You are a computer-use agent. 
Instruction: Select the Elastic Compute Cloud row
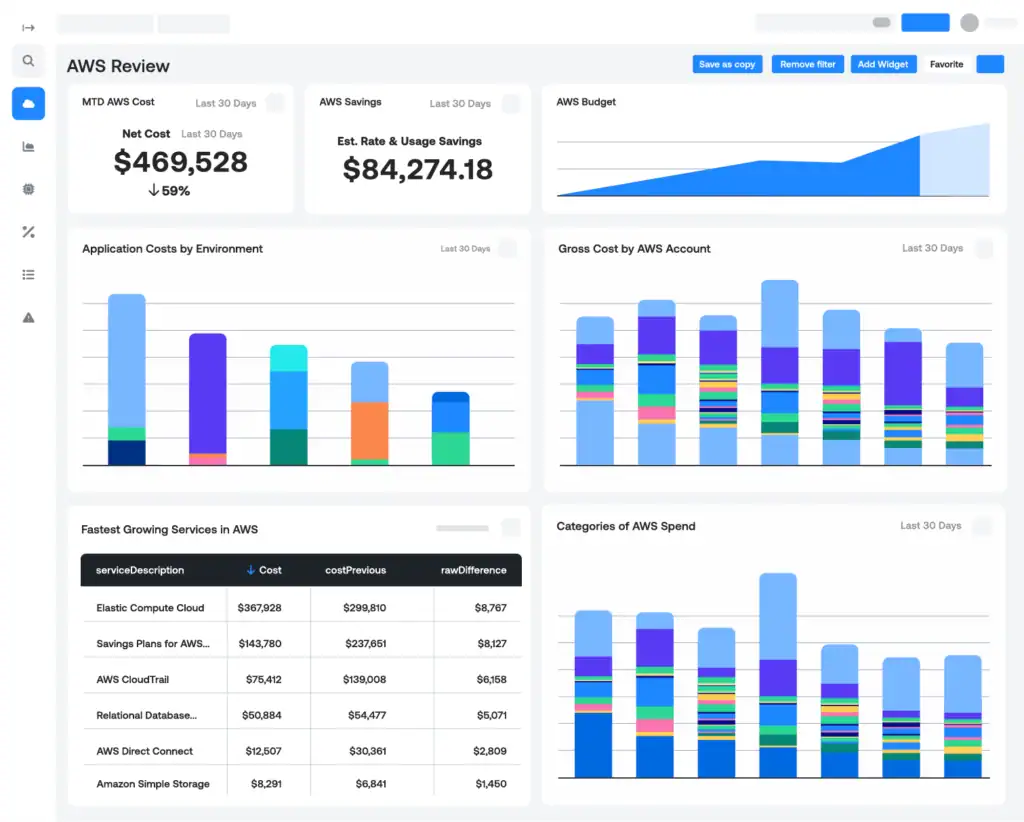point(301,607)
